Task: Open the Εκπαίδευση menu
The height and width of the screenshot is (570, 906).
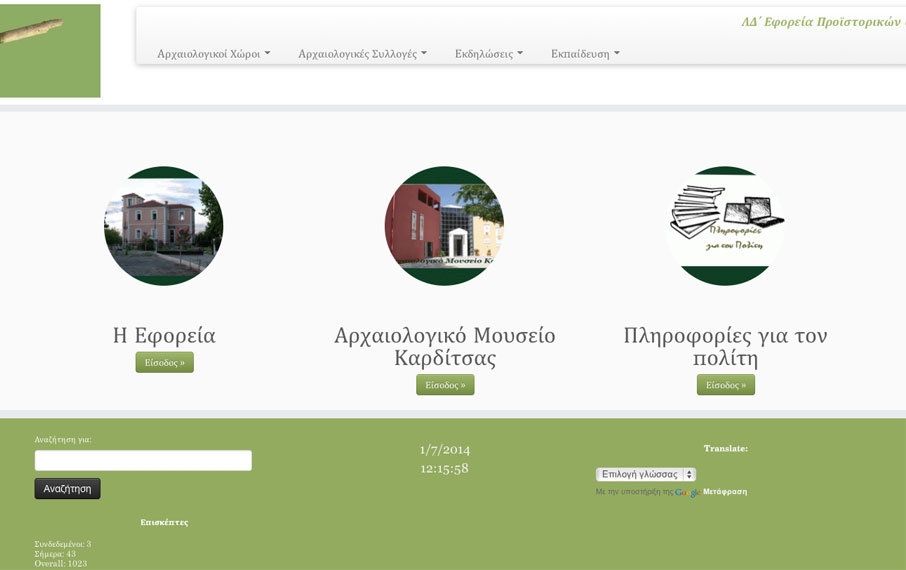Action: point(585,54)
